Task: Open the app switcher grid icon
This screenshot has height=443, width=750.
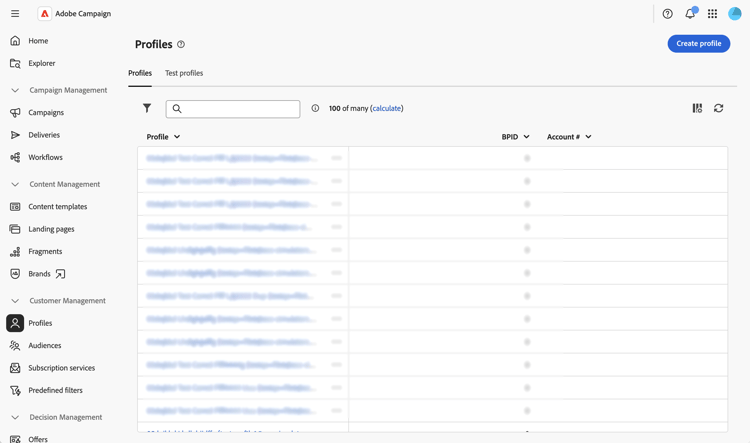Action: 712,14
